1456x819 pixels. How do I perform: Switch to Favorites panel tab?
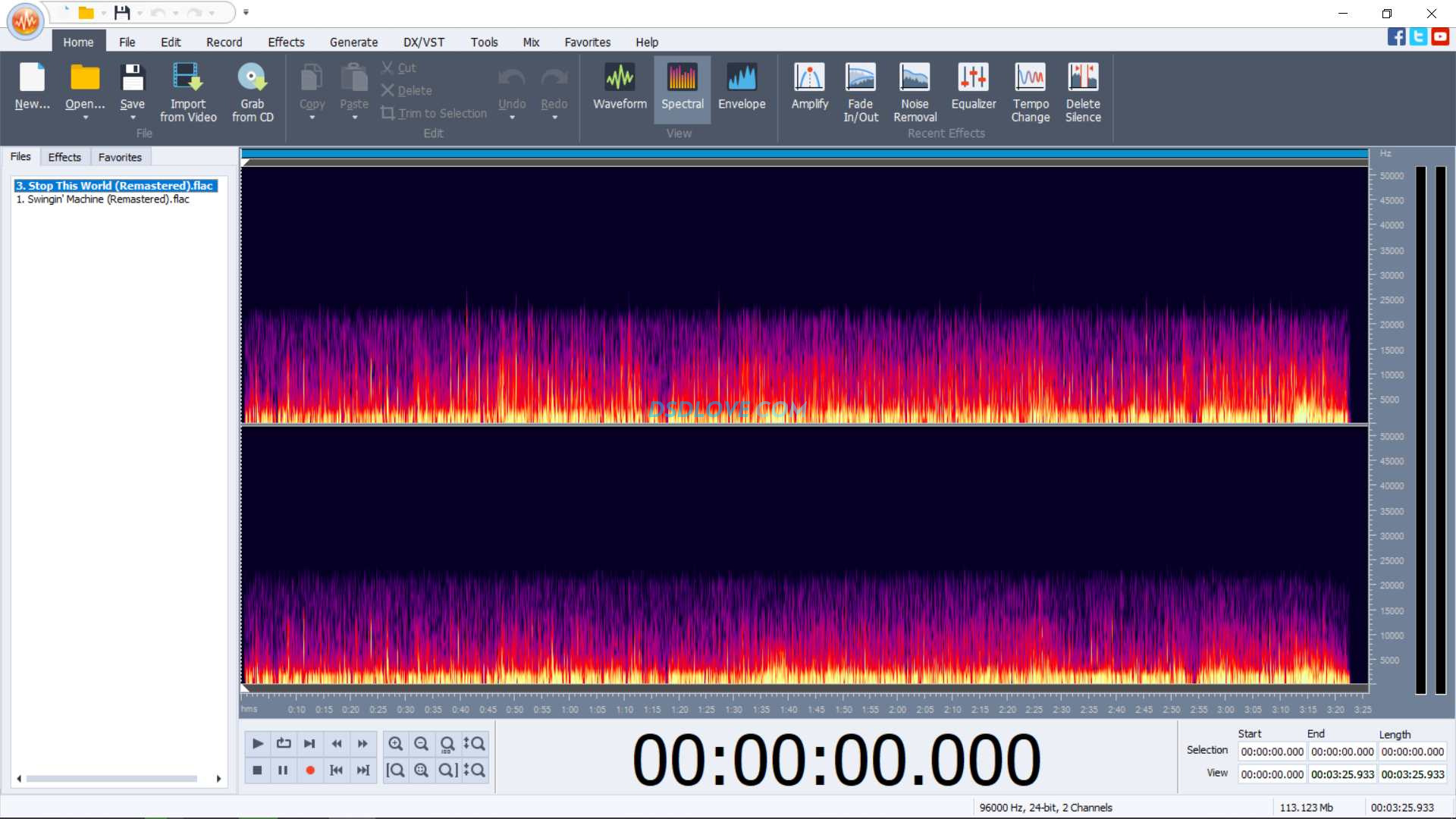point(120,157)
